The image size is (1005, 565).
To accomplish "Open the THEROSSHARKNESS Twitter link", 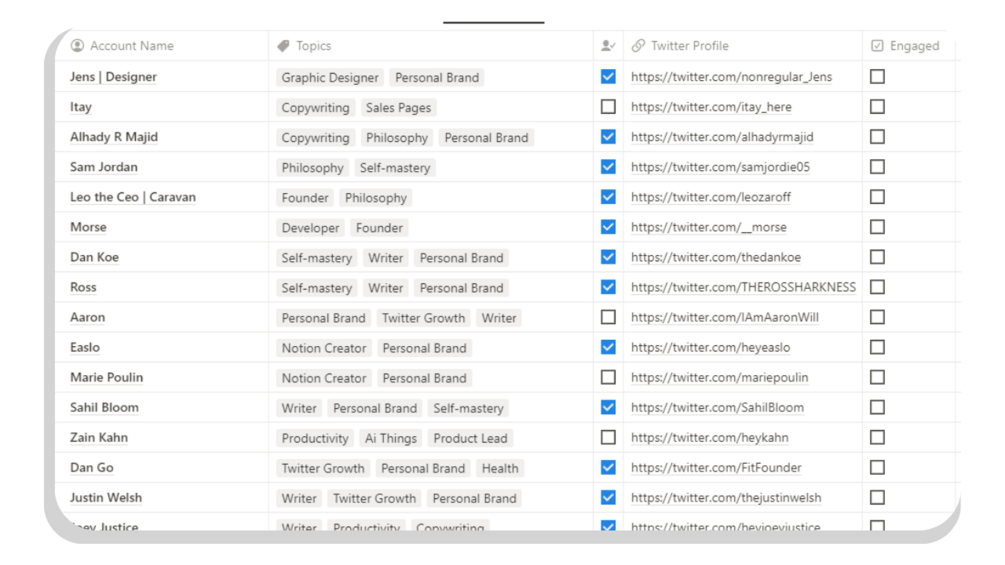I will point(743,288).
